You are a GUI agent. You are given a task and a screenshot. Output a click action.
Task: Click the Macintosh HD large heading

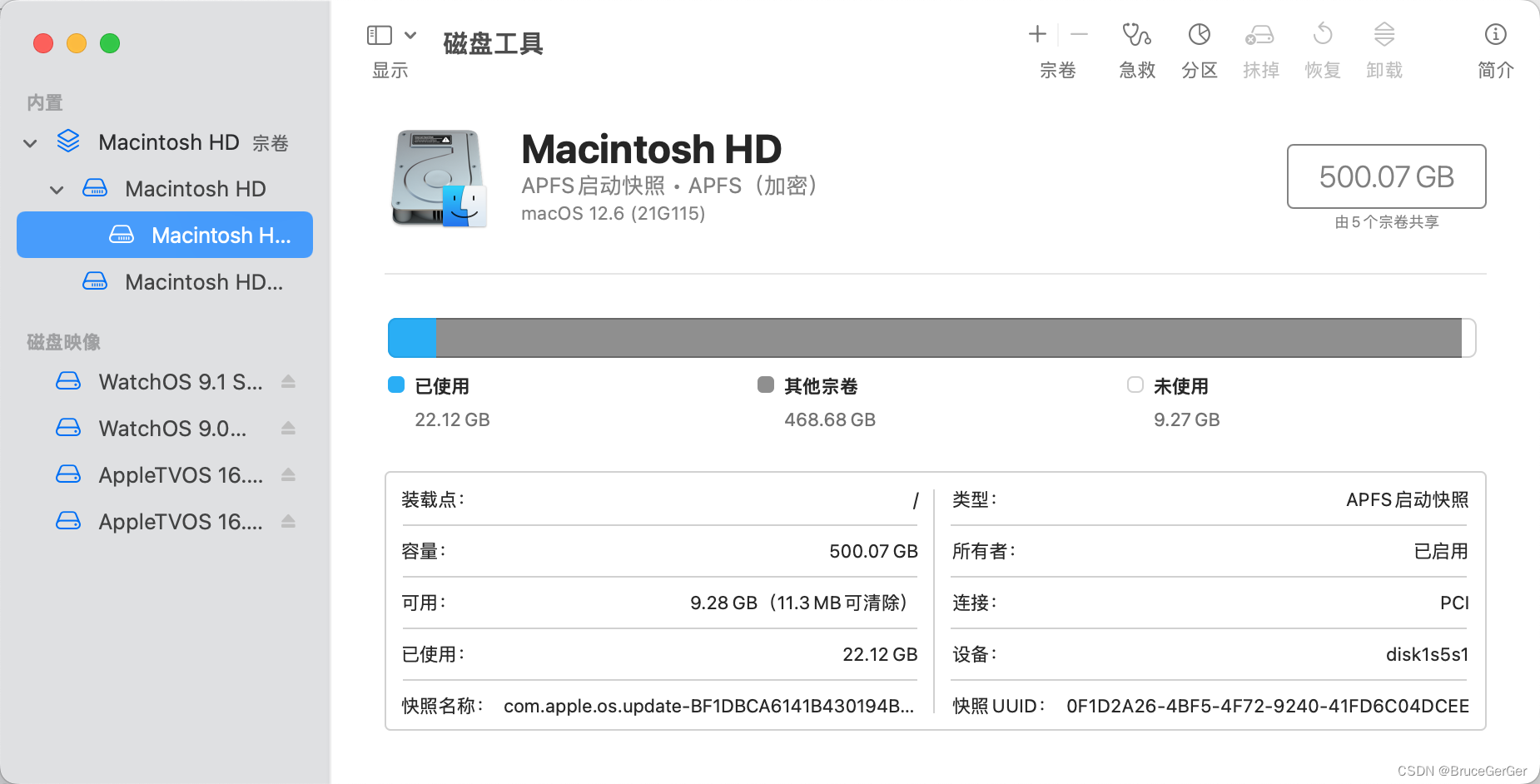[x=652, y=149]
